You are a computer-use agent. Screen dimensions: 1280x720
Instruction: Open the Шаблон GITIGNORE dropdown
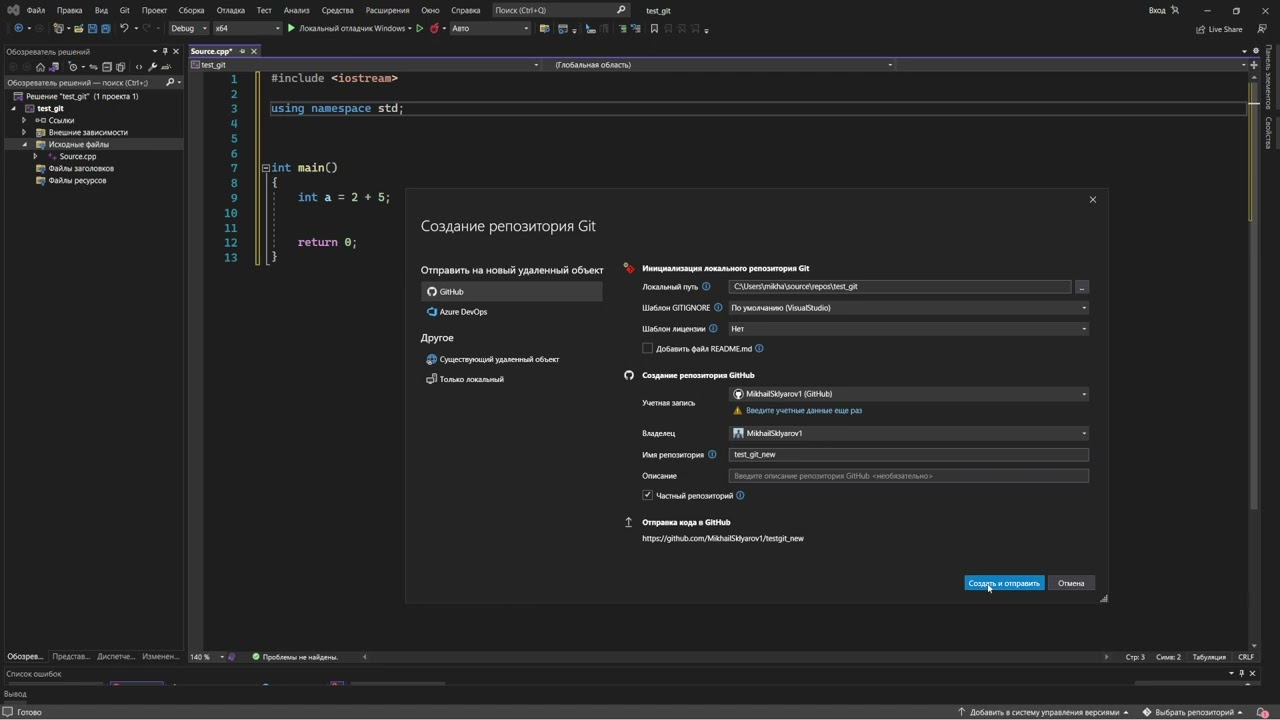tap(909, 308)
